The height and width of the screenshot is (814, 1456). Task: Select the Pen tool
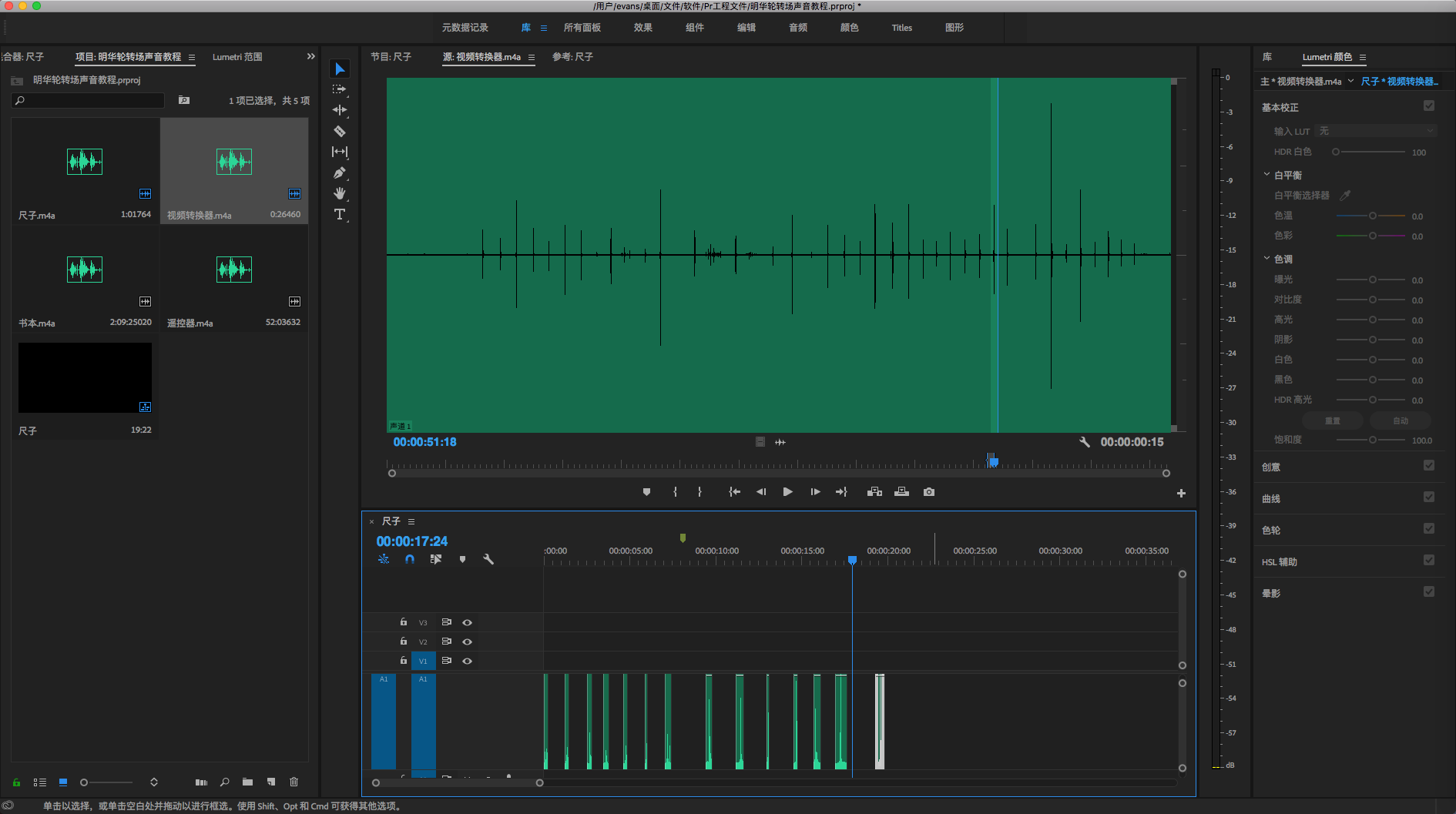(340, 173)
